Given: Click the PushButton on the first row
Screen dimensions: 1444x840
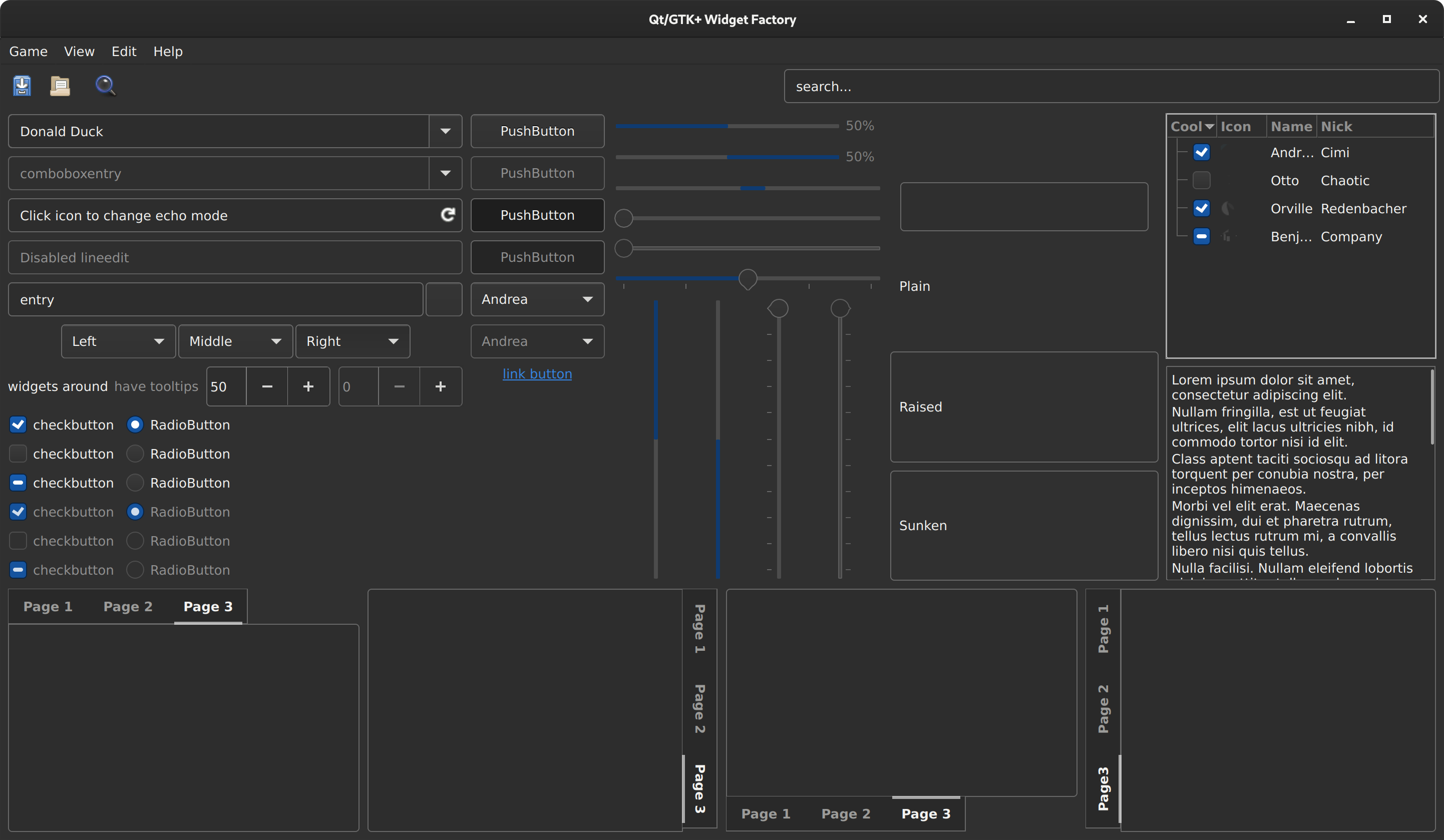Looking at the screenshot, I should (x=537, y=130).
